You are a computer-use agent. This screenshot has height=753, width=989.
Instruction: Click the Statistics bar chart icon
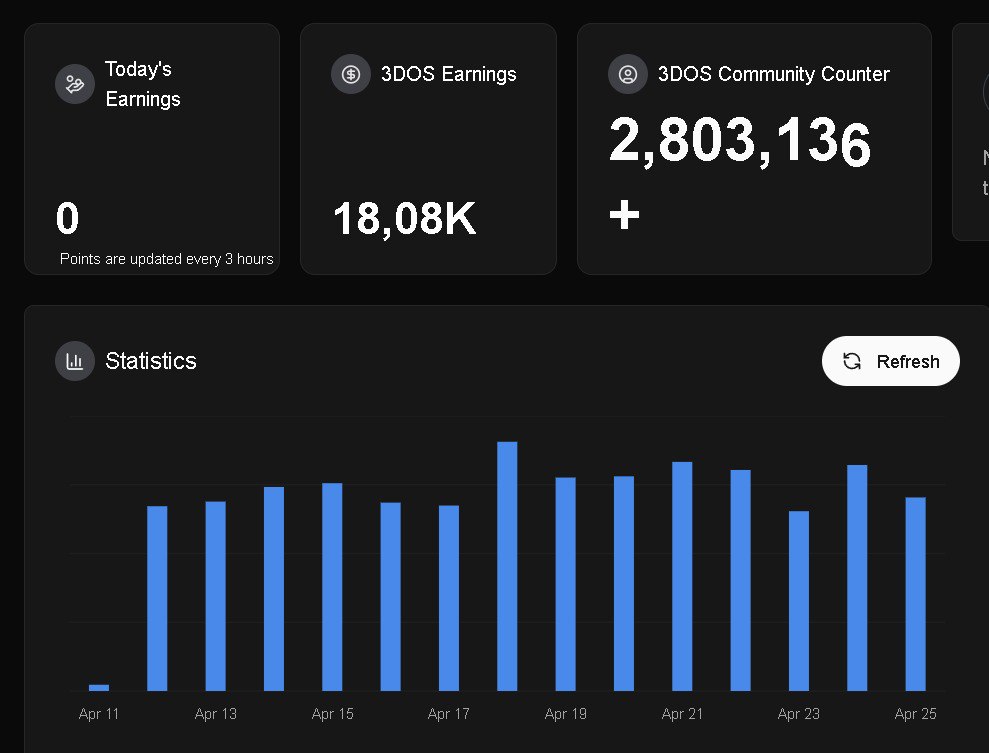[74, 361]
